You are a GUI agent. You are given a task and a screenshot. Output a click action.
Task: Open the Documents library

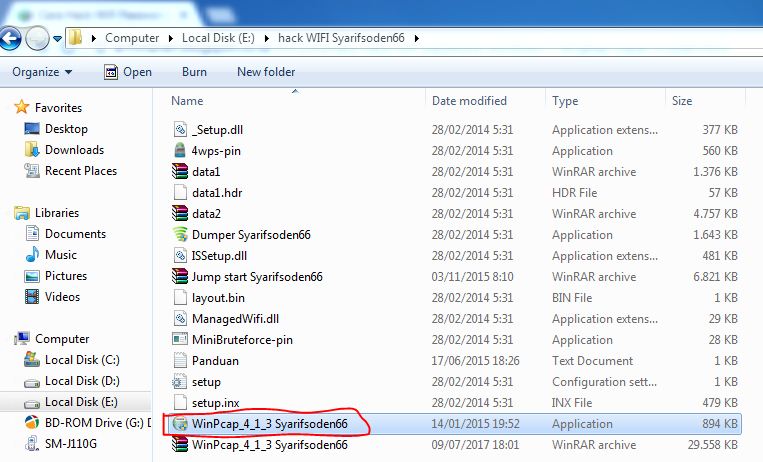pyautogui.click(x=75, y=234)
